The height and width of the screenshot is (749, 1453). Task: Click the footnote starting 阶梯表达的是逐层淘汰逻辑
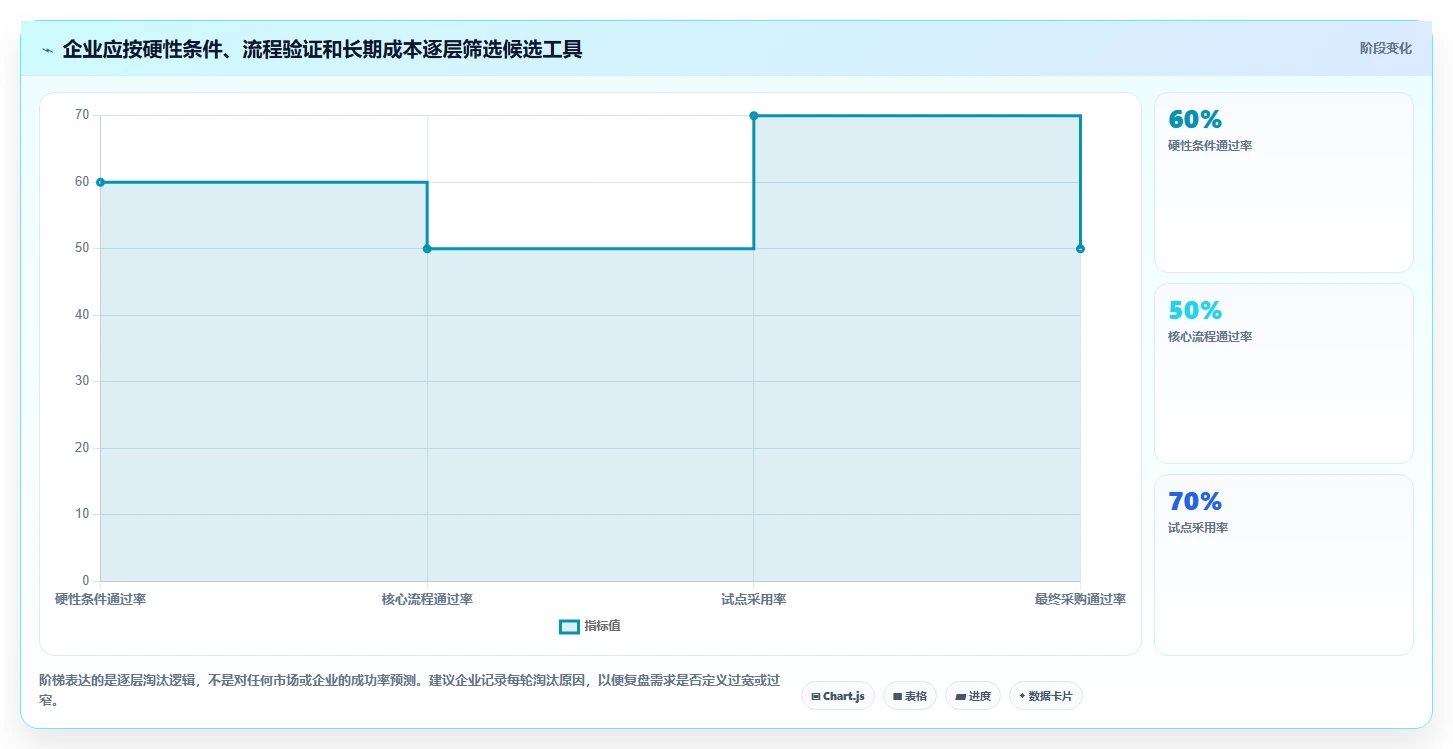click(x=409, y=690)
